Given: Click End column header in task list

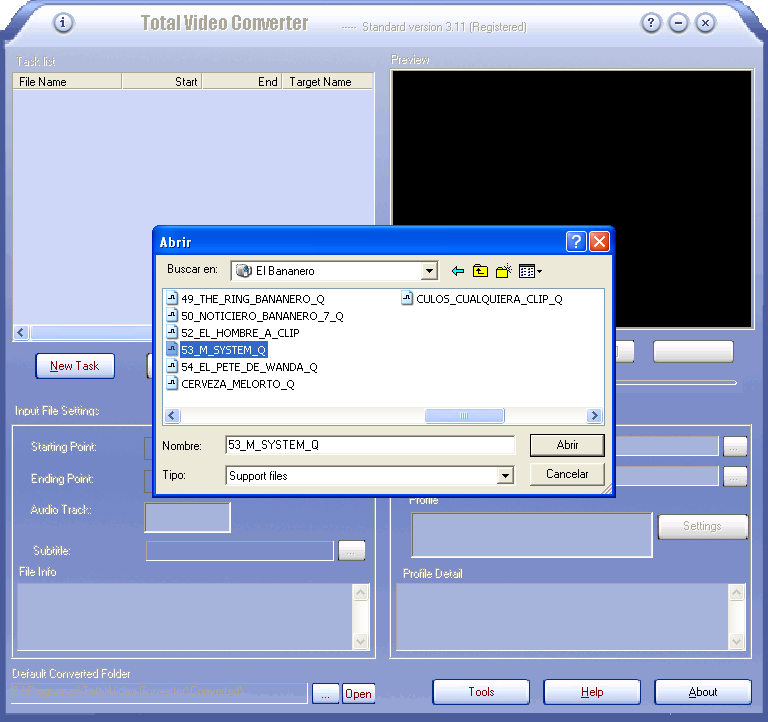Looking at the screenshot, I should 242,81.
